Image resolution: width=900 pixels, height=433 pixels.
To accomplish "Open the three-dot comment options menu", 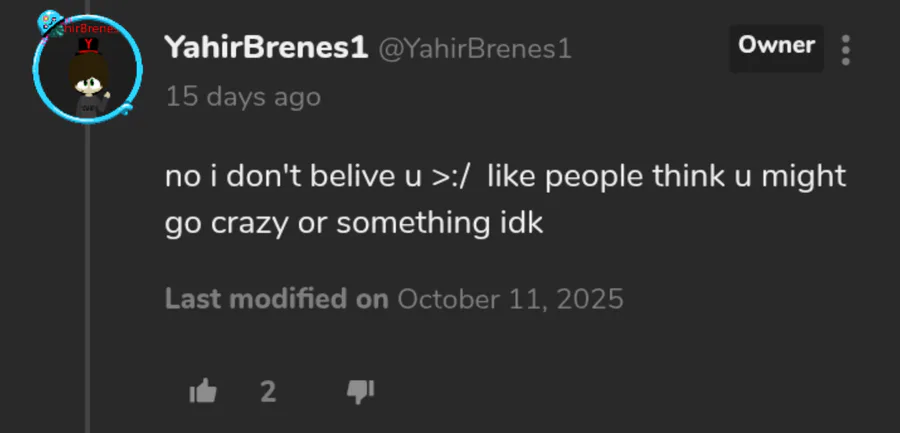I will pos(846,49).
